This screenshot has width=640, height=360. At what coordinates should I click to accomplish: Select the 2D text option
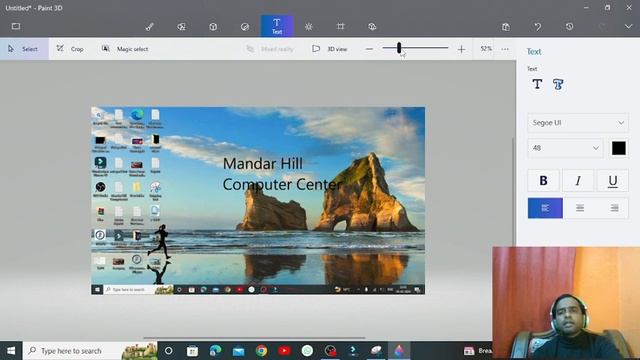click(537, 84)
